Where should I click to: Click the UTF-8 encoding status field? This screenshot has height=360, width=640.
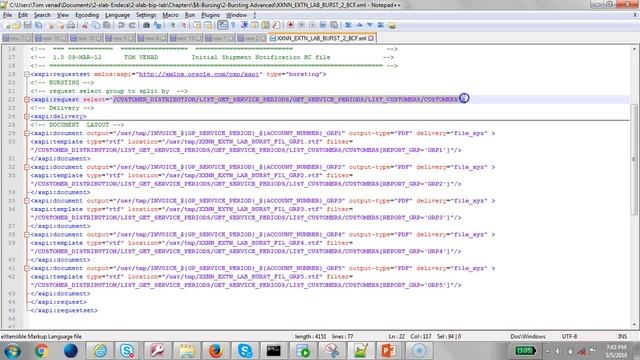[x=569, y=336]
